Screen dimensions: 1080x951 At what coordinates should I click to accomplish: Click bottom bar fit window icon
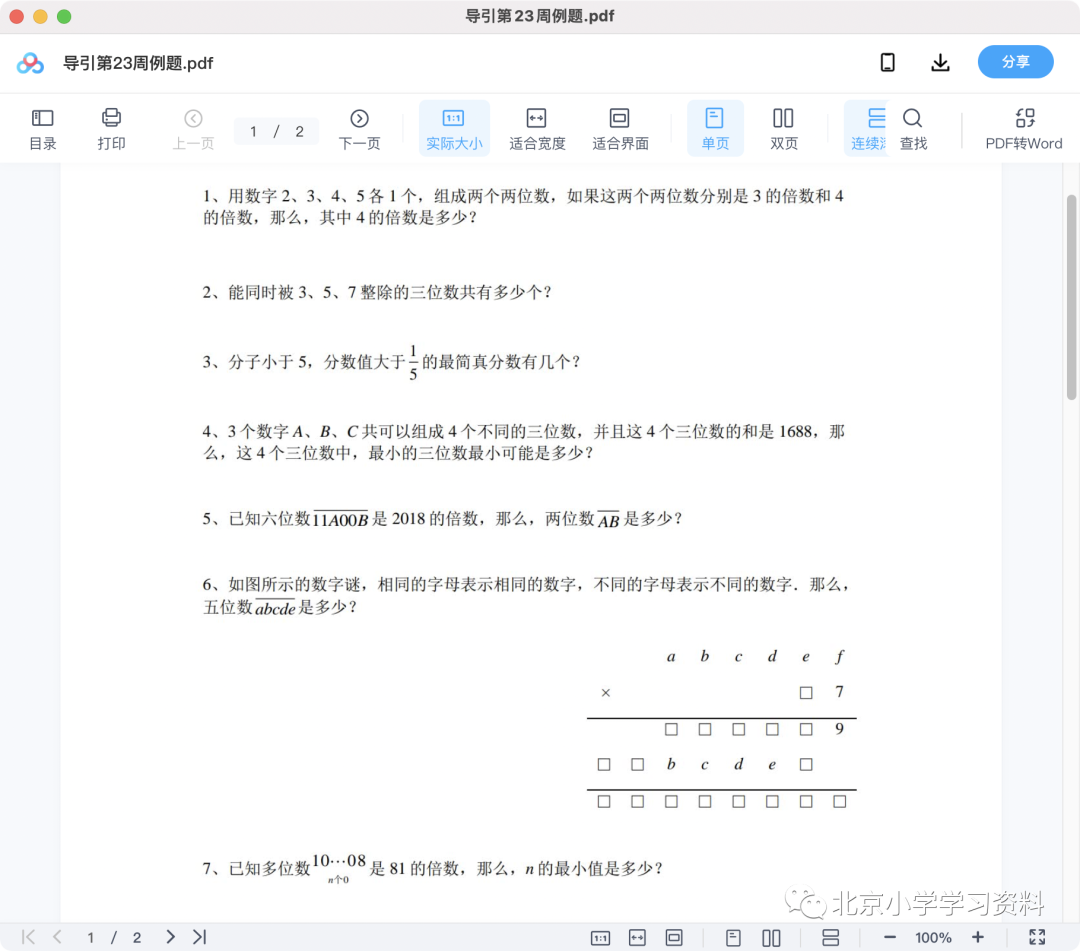tap(674, 937)
